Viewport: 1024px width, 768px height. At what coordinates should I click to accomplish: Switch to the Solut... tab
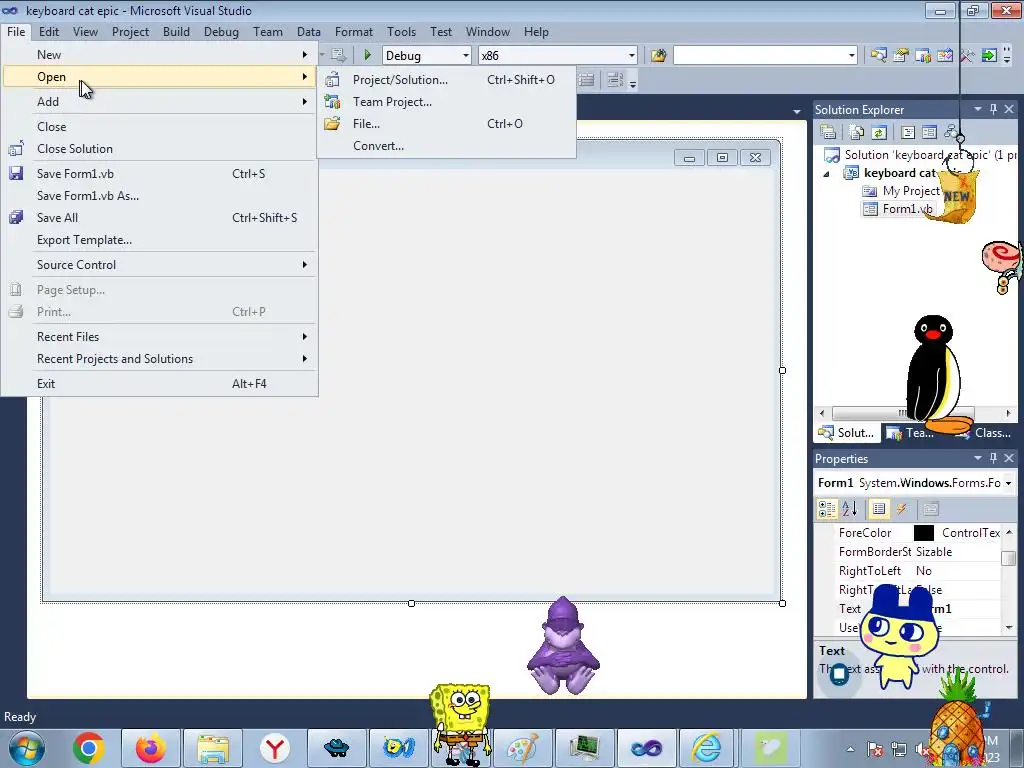click(846, 432)
